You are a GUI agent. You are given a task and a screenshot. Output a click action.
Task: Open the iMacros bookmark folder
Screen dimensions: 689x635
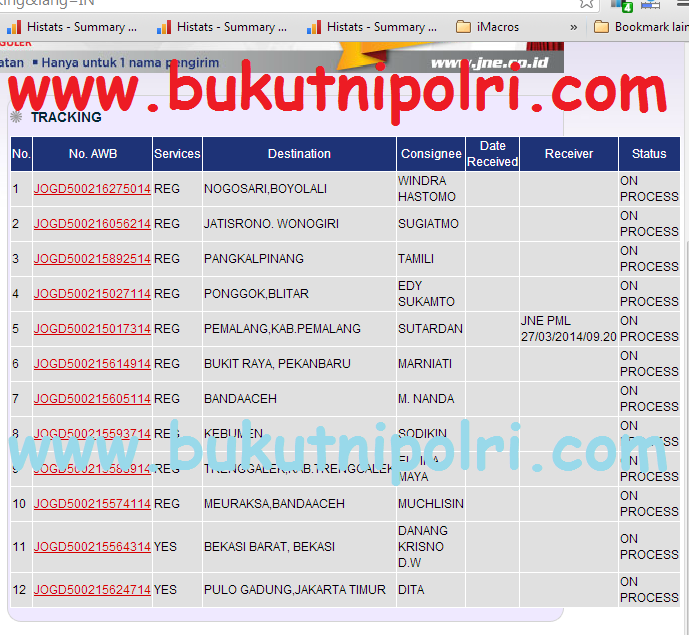(x=487, y=27)
